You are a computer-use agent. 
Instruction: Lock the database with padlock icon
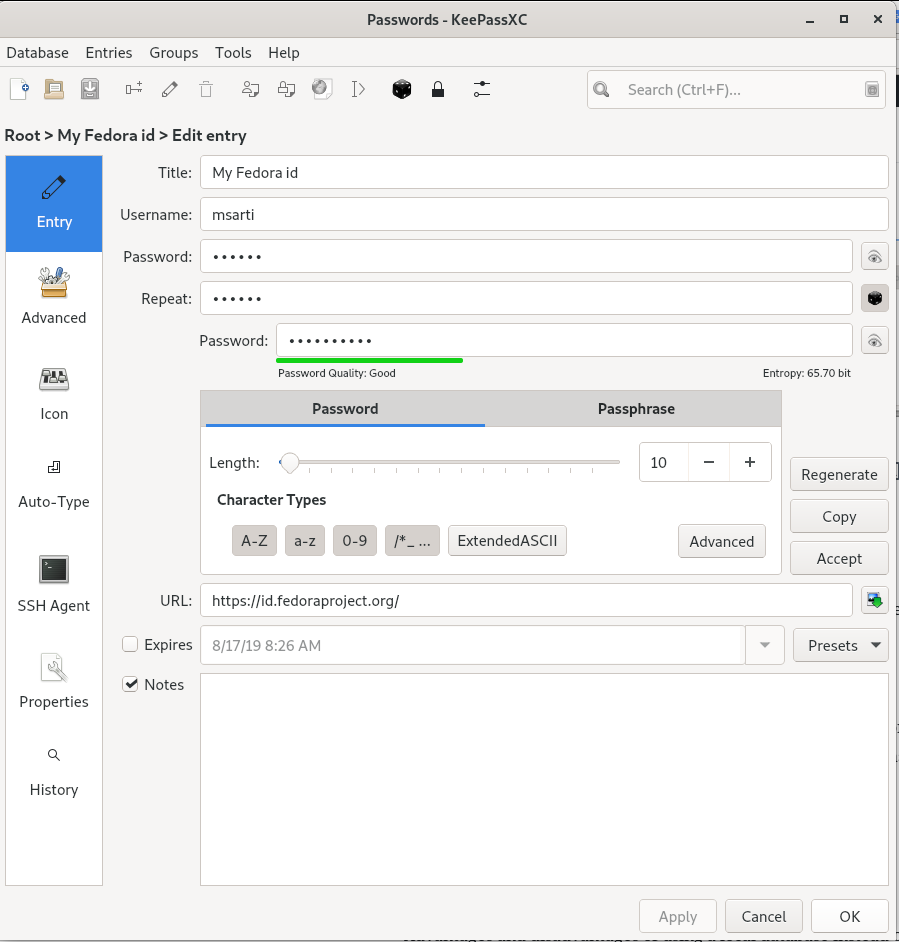(437, 89)
